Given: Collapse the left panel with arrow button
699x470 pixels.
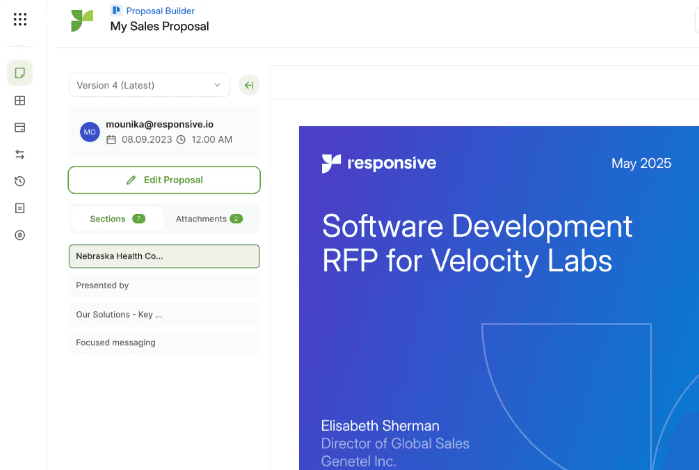Looking at the screenshot, I should pyautogui.click(x=249, y=85).
